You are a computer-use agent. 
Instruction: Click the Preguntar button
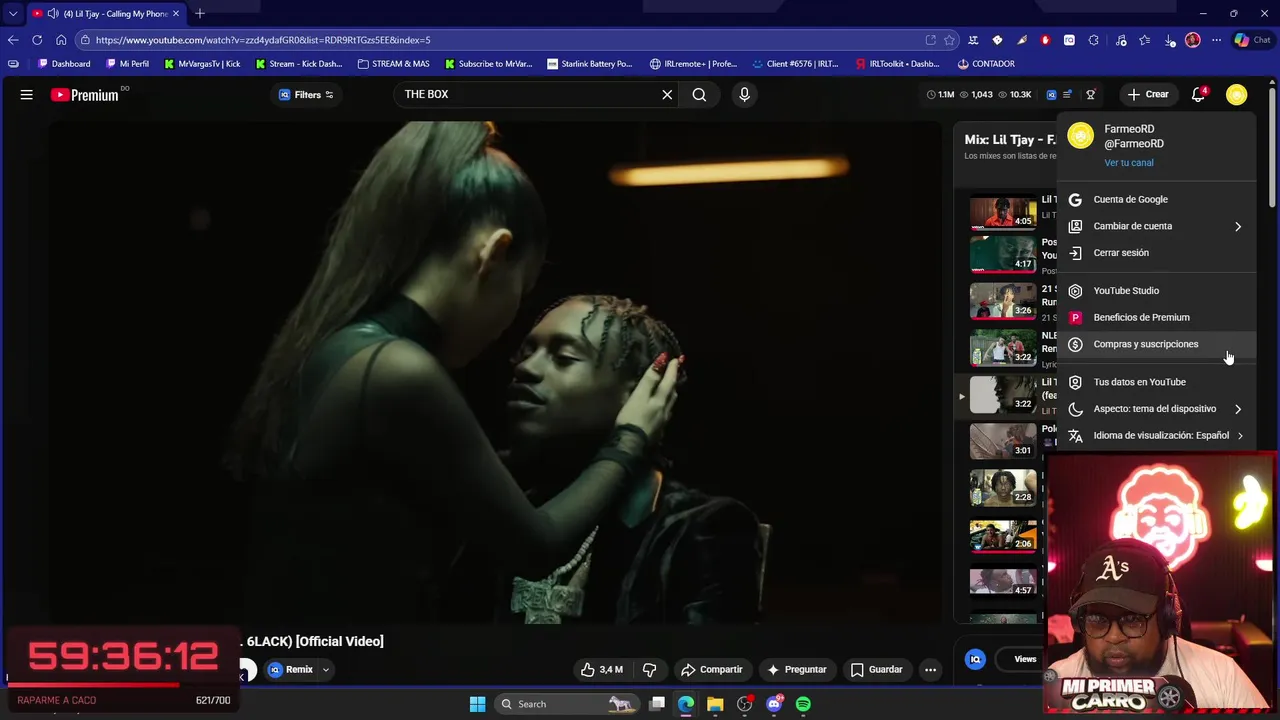pyautogui.click(x=796, y=670)
